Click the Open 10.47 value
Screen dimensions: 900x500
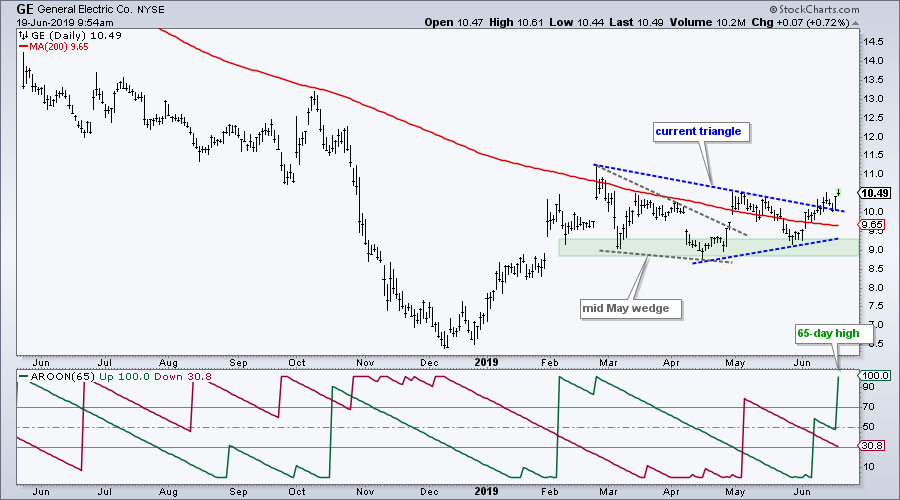click(x=455, y=22)
